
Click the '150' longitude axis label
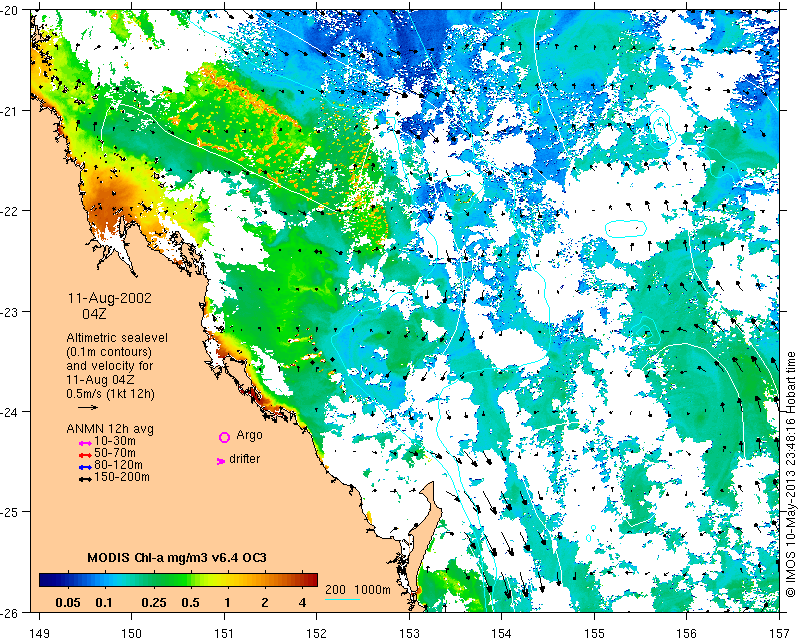[x=132, y=633]
